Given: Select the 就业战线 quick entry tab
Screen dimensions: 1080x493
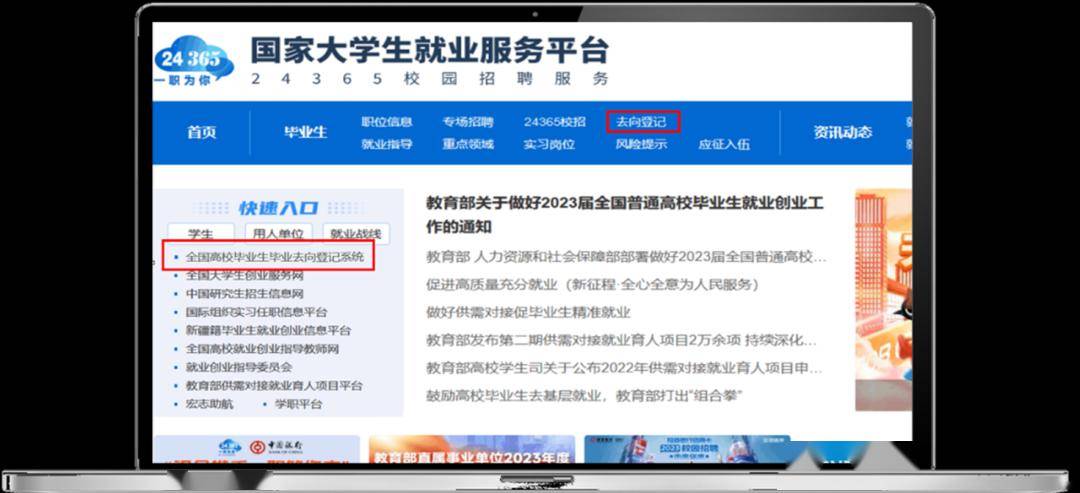Looking at the screenshot, I should (x=356, y=233).
